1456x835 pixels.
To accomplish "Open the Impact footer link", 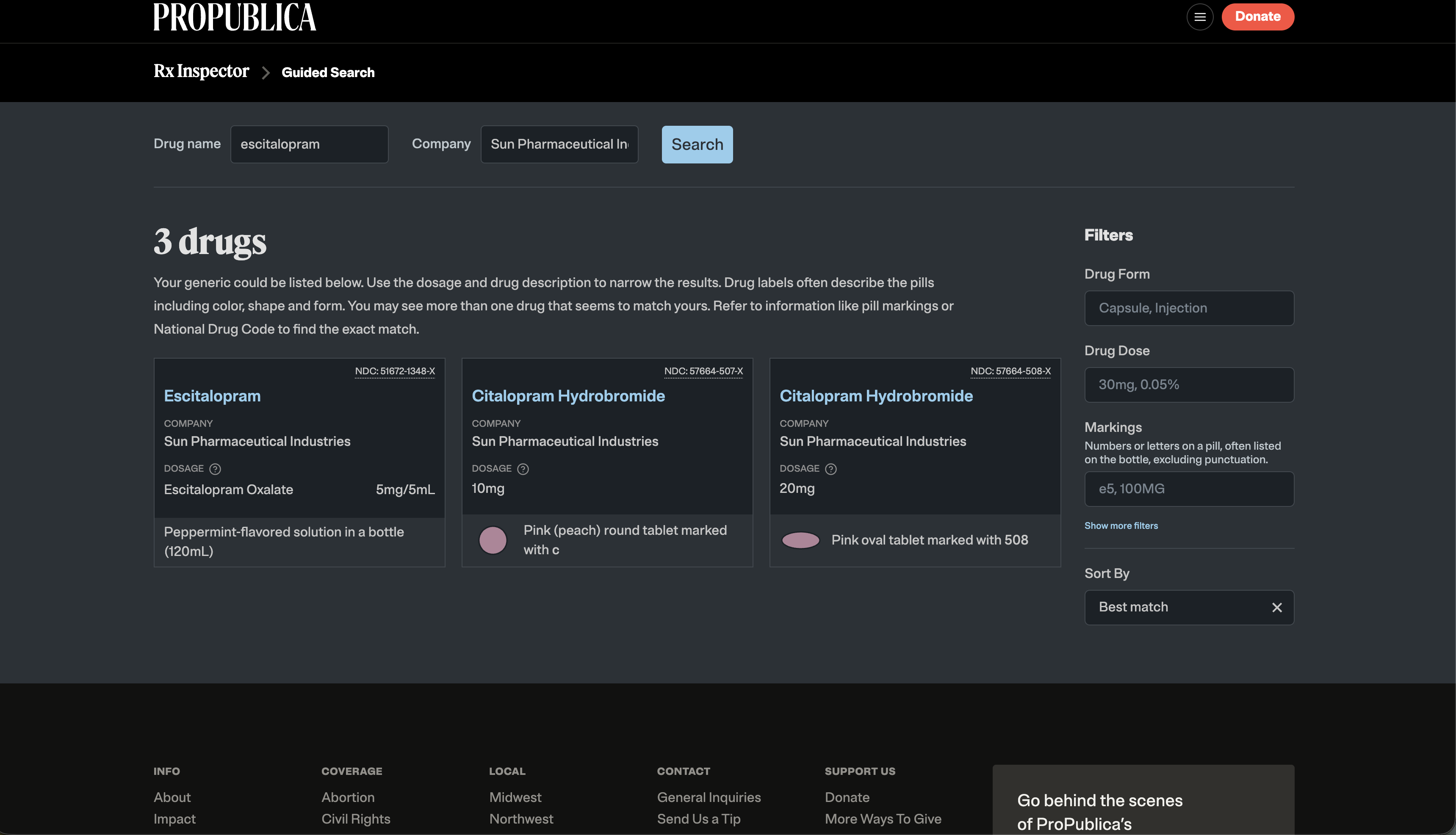I will (x=174, y=818).
